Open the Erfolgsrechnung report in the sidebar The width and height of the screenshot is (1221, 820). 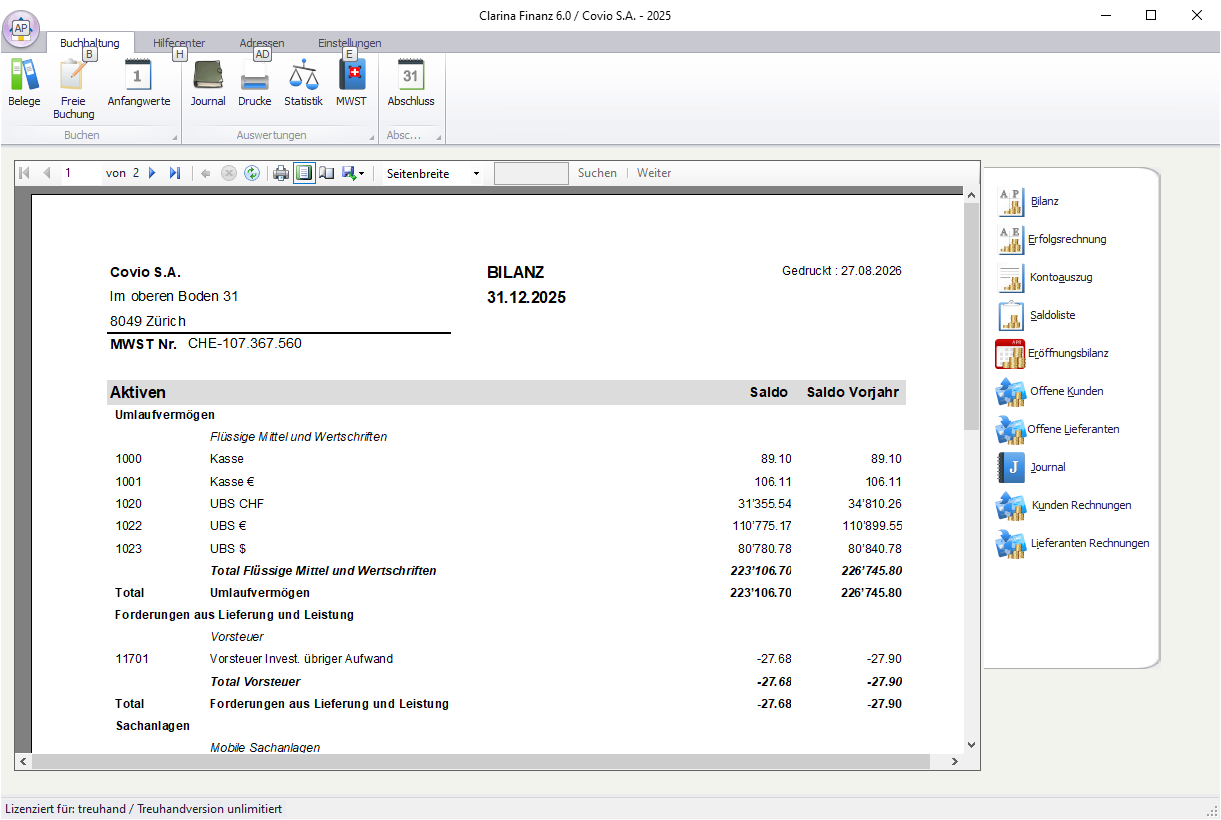click(x=1052, y=240)
